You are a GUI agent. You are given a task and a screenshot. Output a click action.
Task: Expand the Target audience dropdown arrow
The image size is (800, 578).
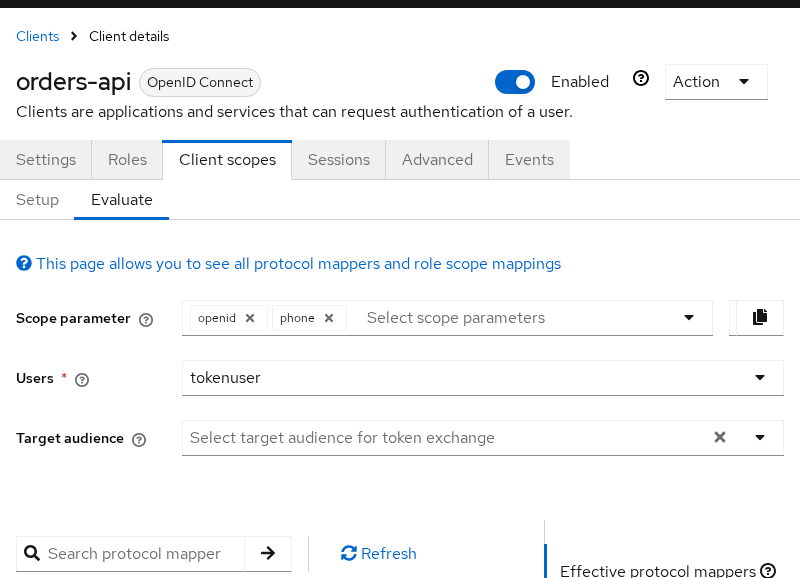[760, 437]
